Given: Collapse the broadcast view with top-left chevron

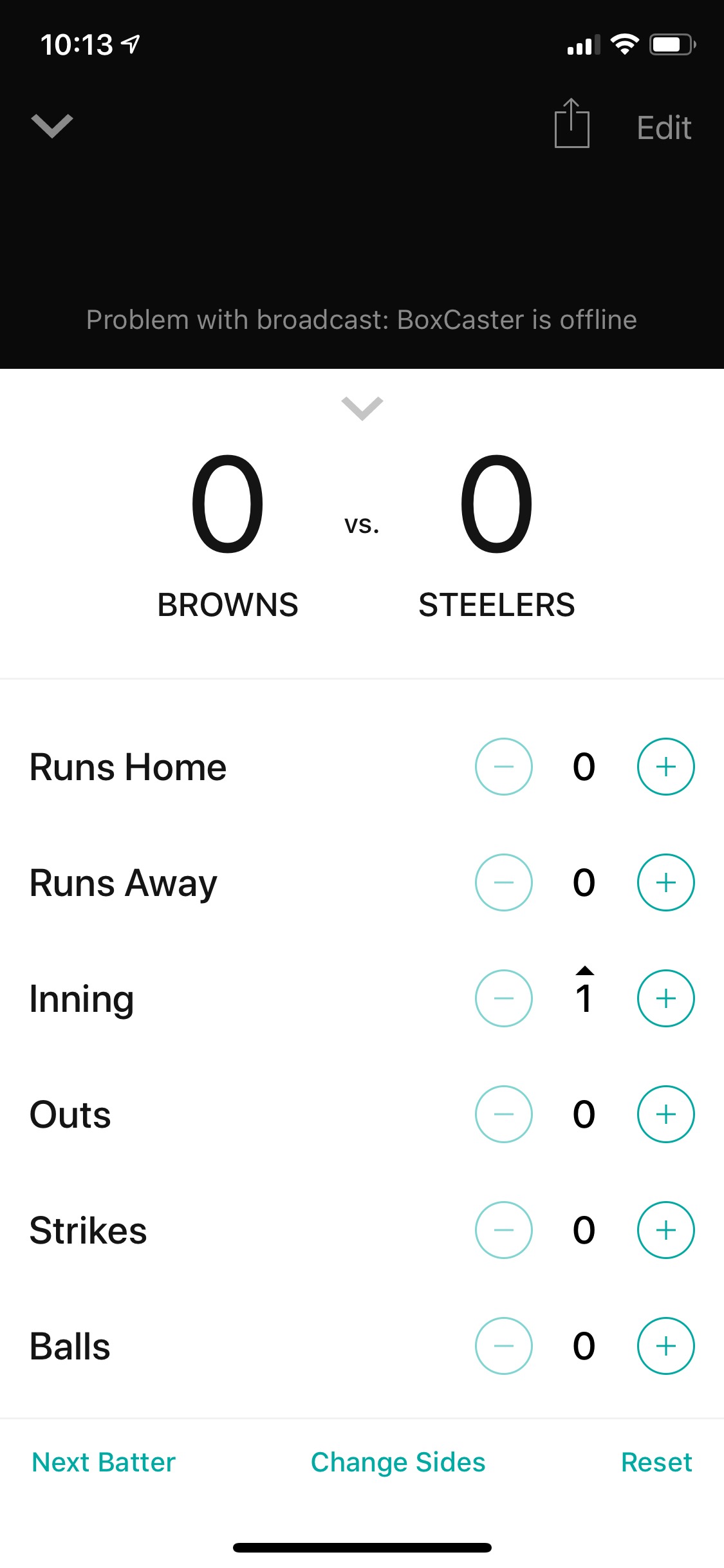Looking at the screenshot, I should pyautogui.click(x=52, y=126).
